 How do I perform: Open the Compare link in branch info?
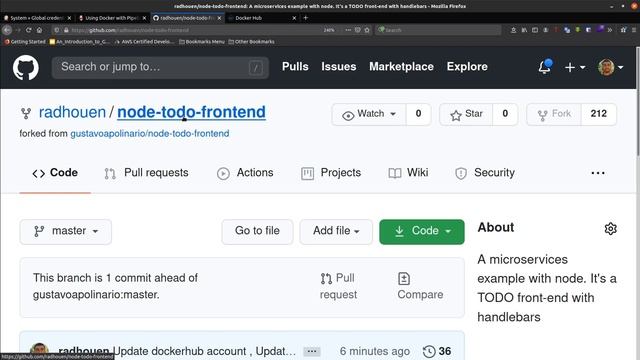pyautogui.click(x=420, y=286)
